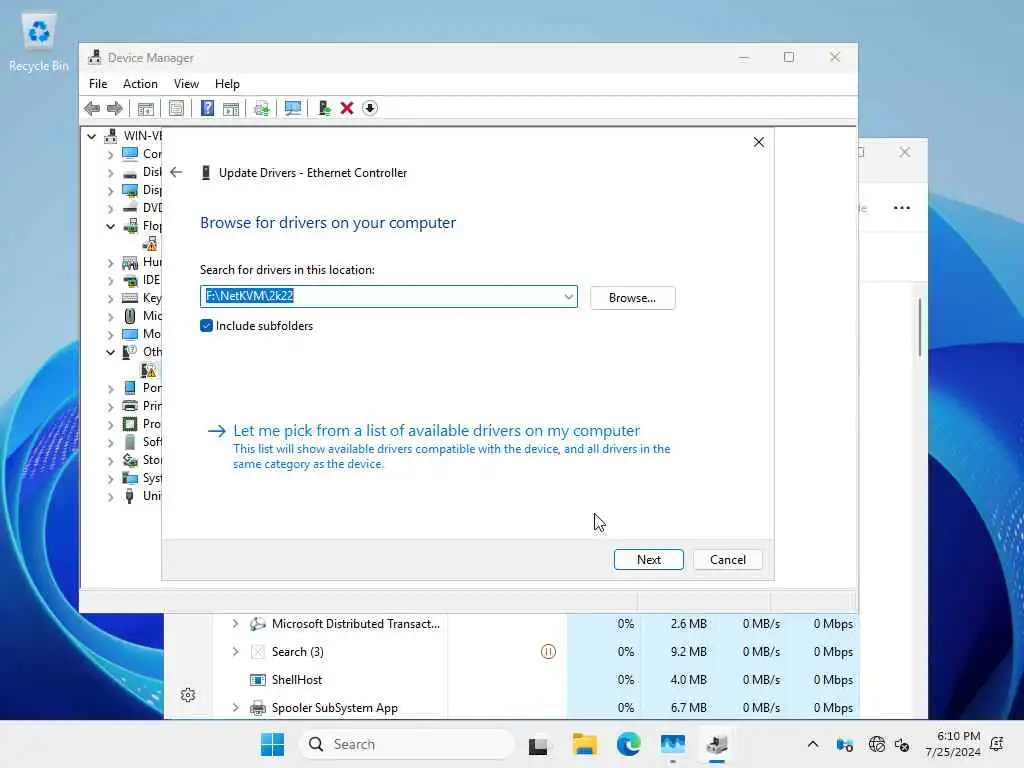The height and width of the screenshot is (768, 1024).
Task: Select the ShellHost process row
Action: [511, 680]
